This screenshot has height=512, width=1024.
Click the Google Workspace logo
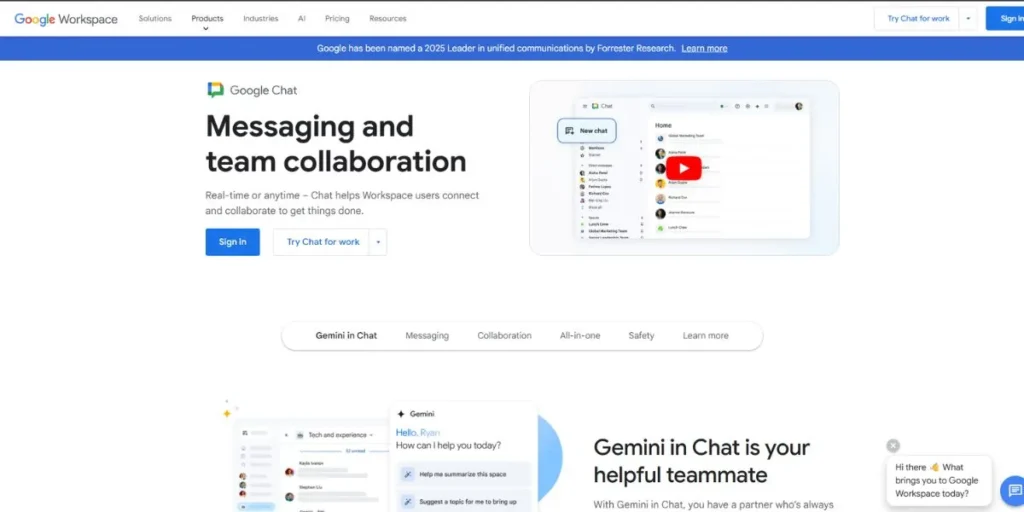tap(66, 19)
